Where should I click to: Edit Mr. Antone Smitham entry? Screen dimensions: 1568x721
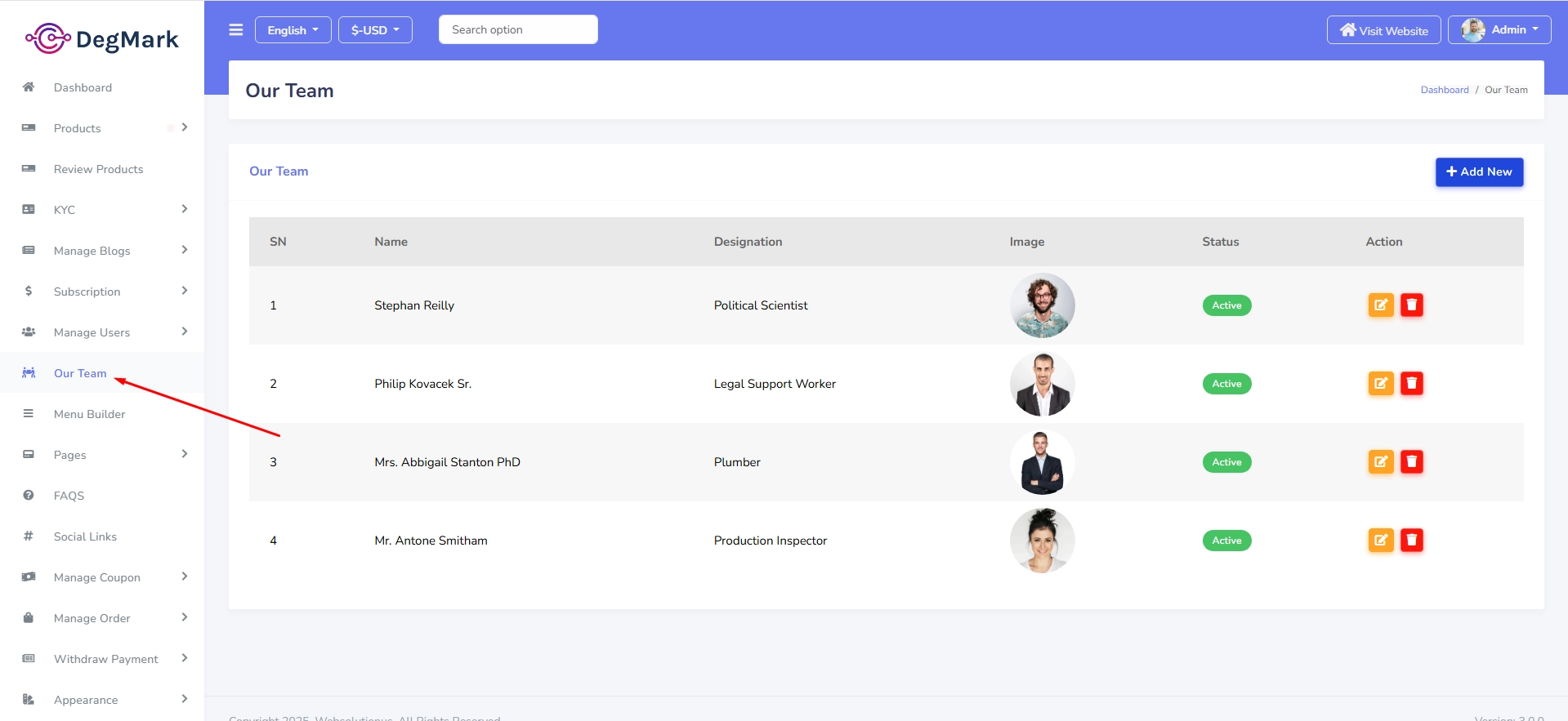1381,541
